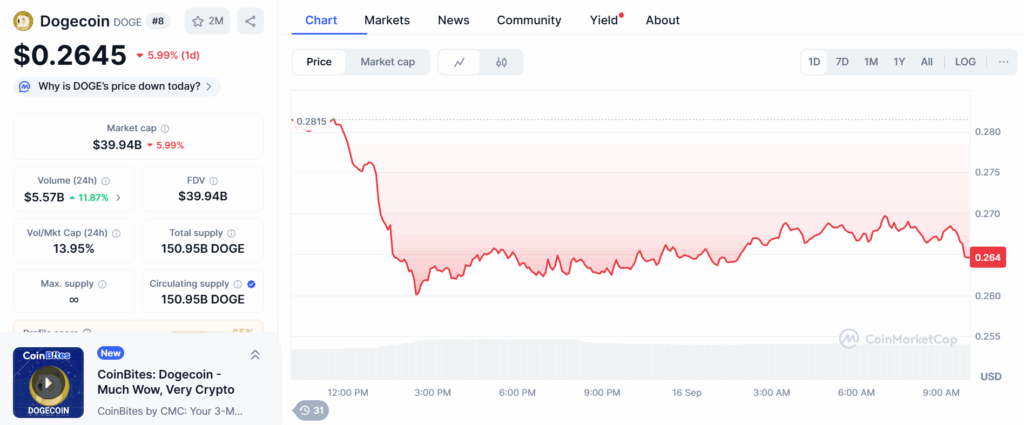This screenshot has width=1024, height=425.
Task: Click the info icon next to Total supply
Action: 232,233
